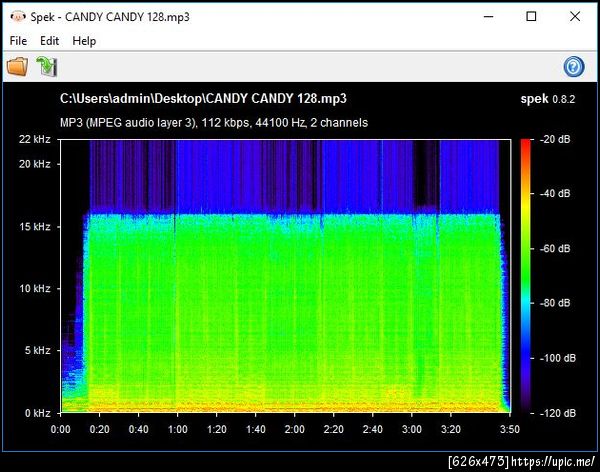
Task: Click the 1:40 time axis label
Action: (256, 429)
